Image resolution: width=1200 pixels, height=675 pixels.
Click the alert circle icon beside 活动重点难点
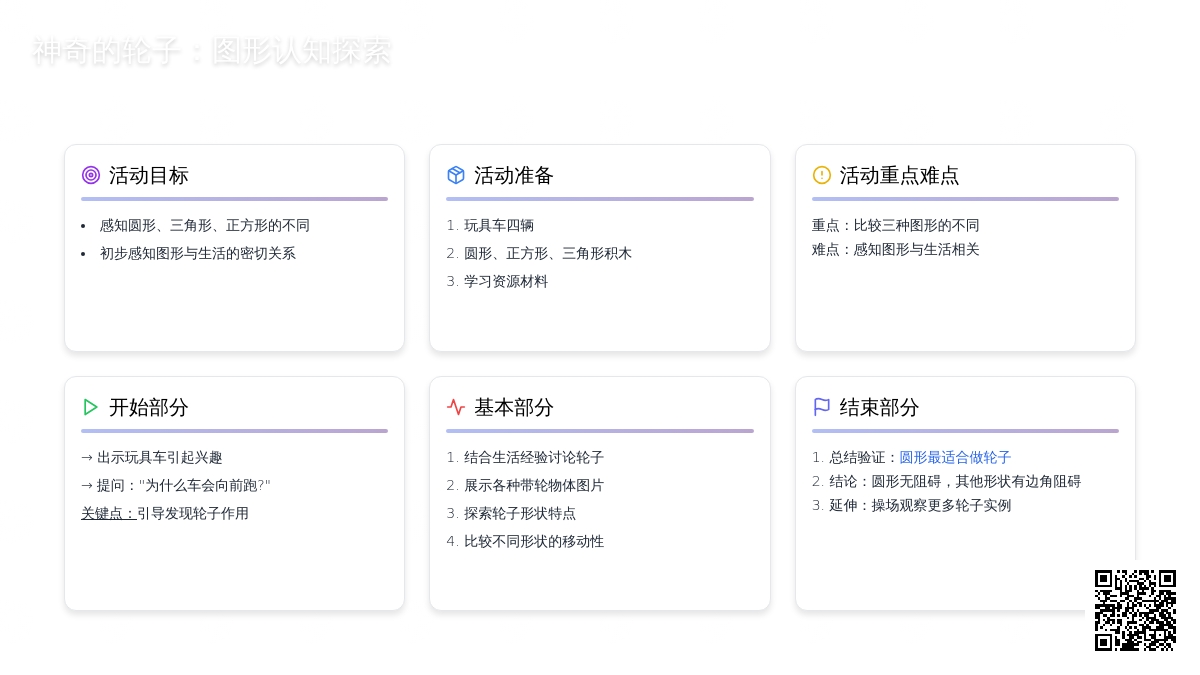822,175
